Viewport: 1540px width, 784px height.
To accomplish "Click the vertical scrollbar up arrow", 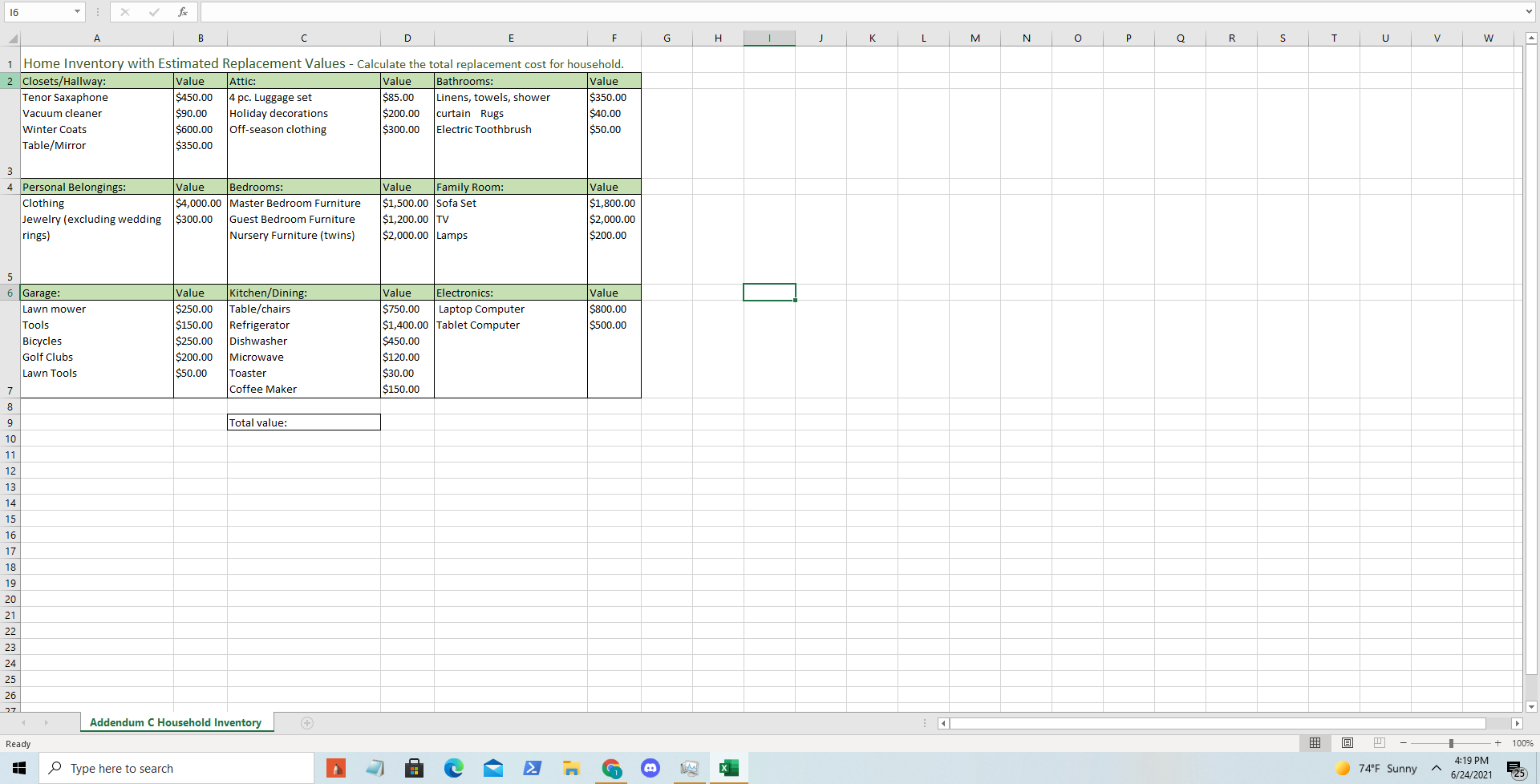I will point(1531,38).
